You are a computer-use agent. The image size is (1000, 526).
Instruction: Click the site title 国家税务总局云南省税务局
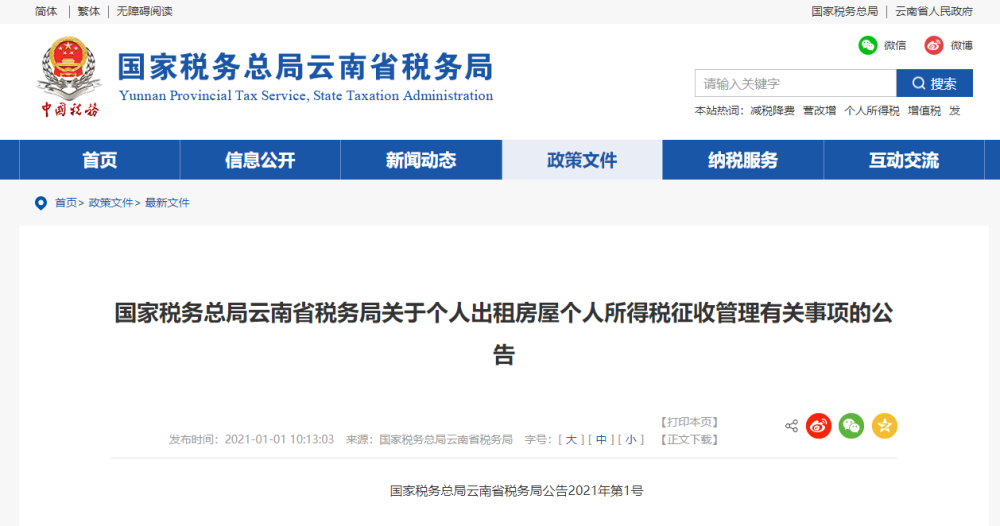(x=305, y=67)
